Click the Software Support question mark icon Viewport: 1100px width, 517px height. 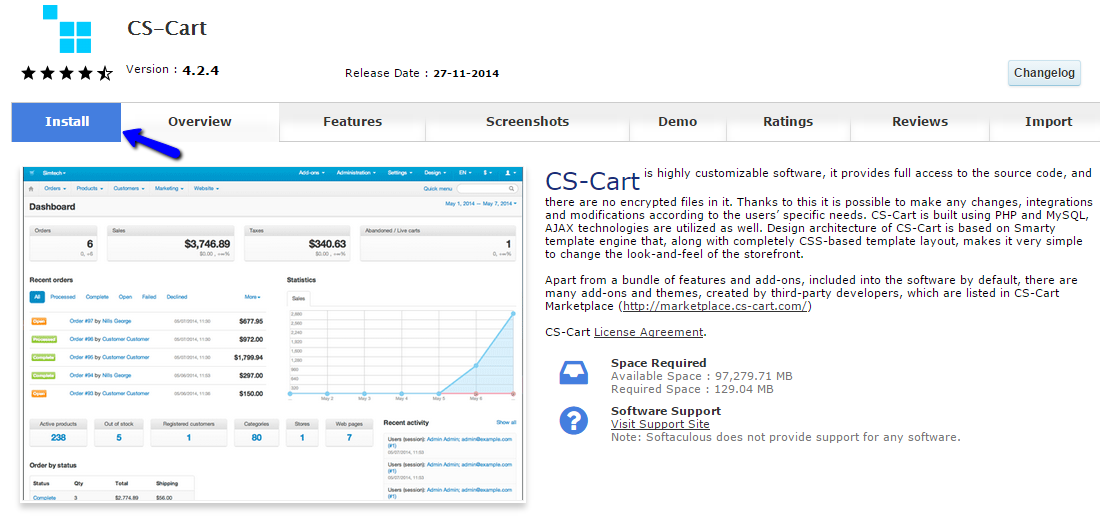(573, 420)
